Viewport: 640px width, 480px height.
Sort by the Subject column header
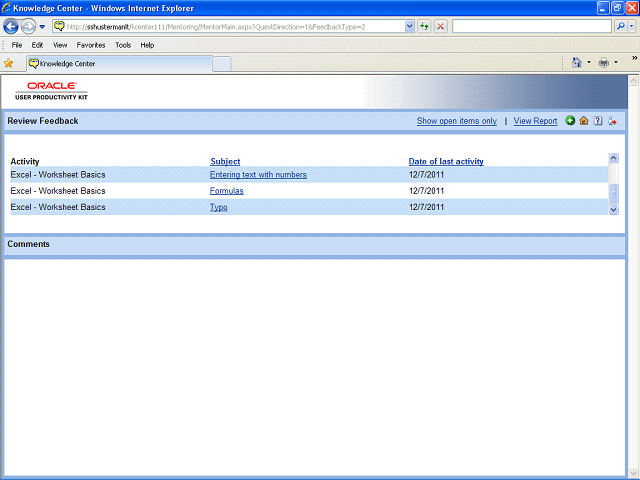[x=225, y=162]
